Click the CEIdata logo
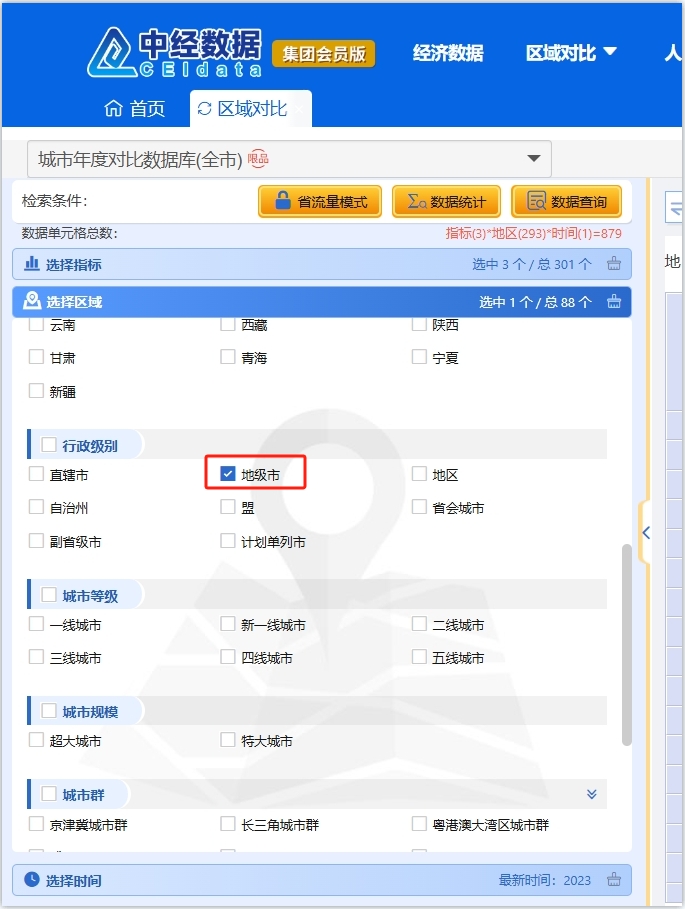 174,52
